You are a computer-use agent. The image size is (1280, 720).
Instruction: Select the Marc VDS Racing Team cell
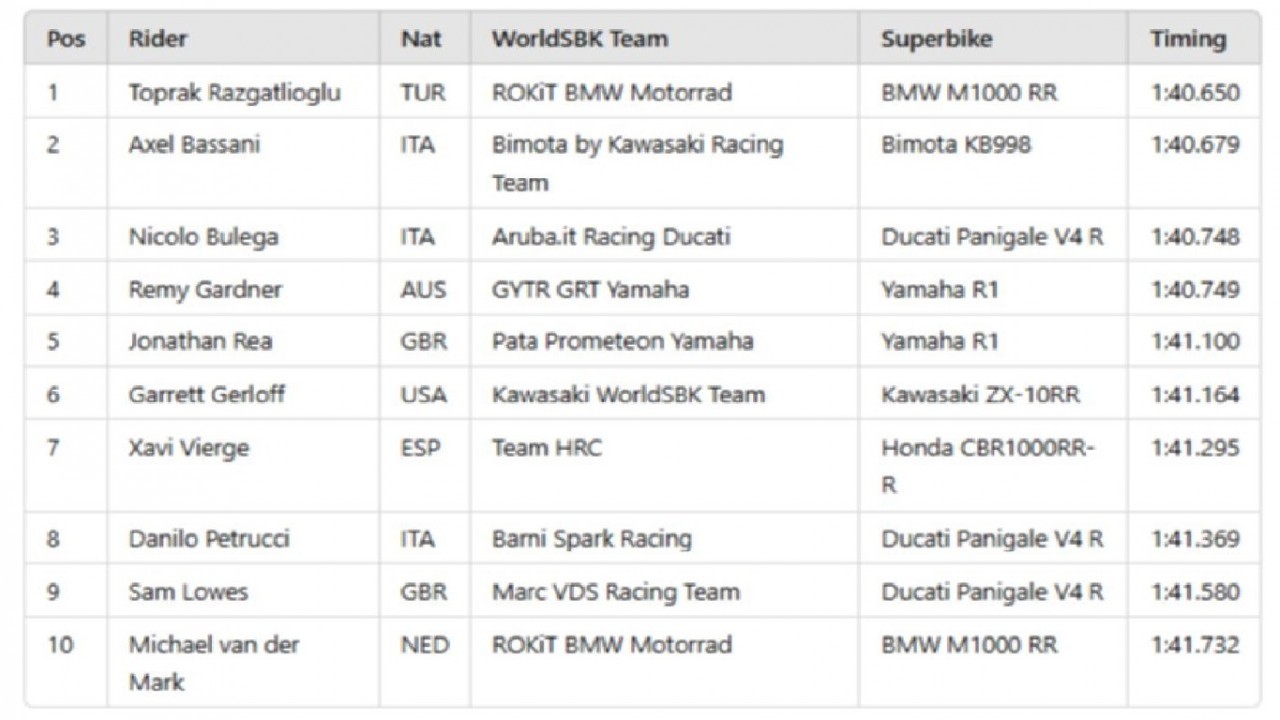click(x=615, y=592)
